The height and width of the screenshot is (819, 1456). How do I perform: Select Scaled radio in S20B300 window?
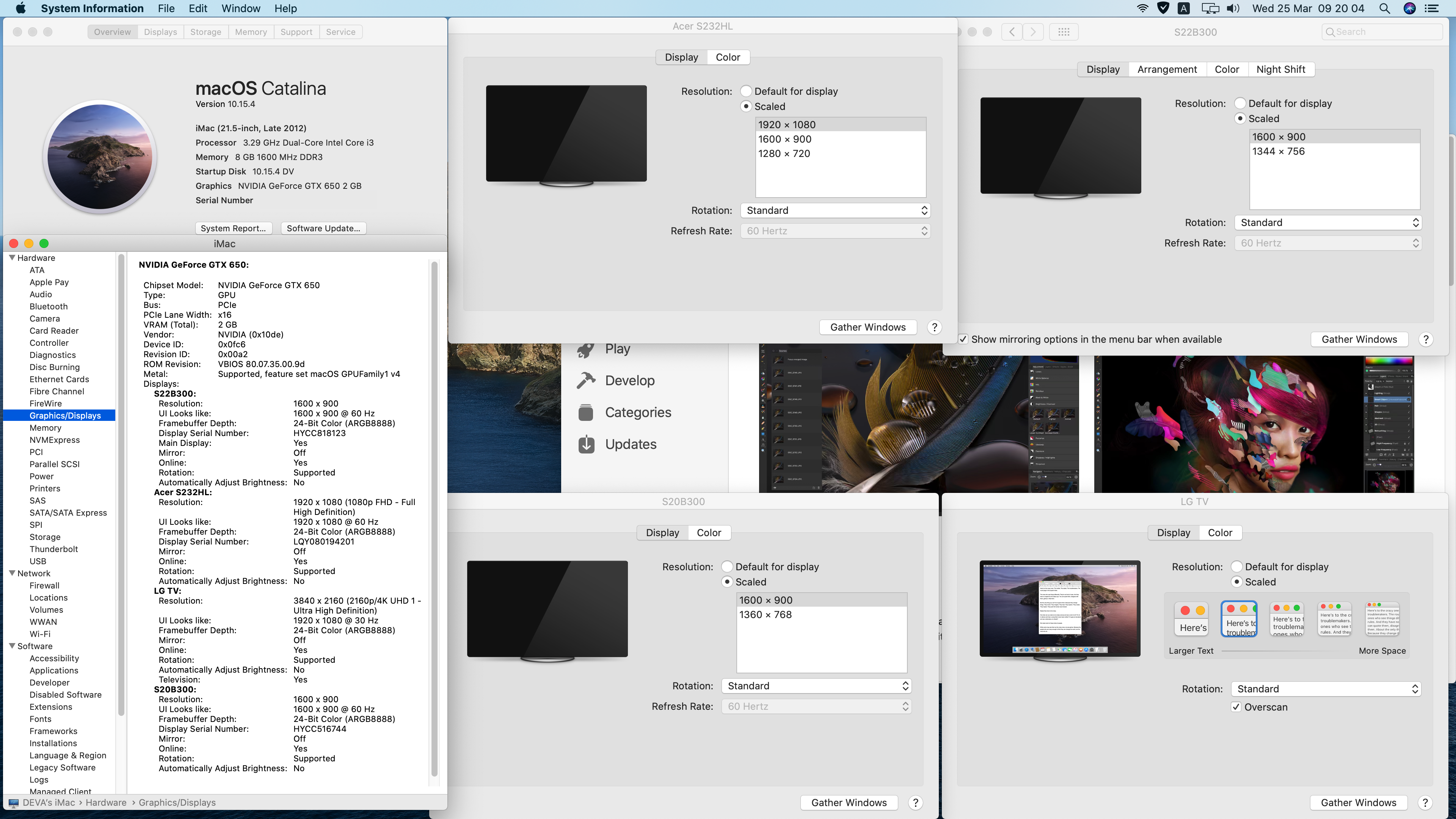(727, 582)
